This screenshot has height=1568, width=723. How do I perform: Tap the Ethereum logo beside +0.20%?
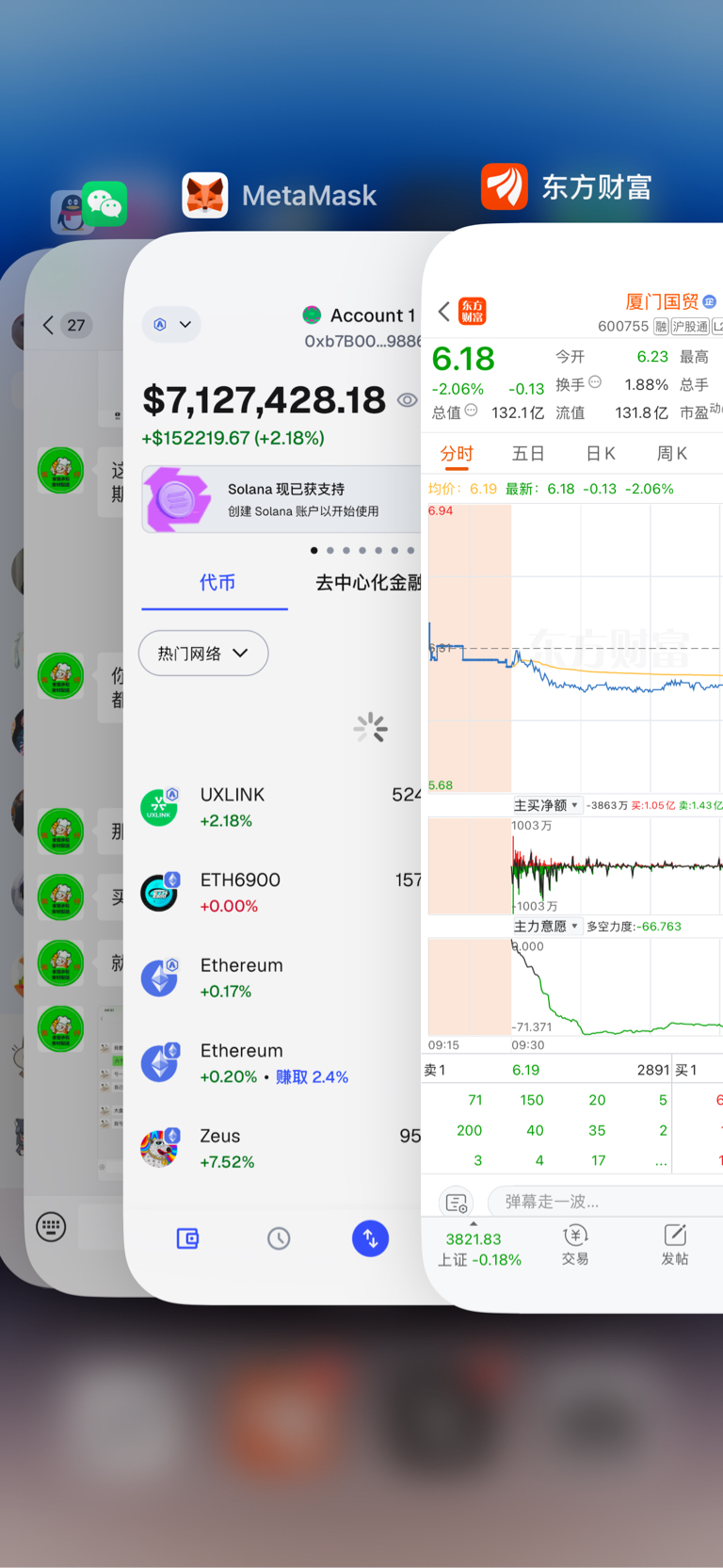coord(159,1063)
